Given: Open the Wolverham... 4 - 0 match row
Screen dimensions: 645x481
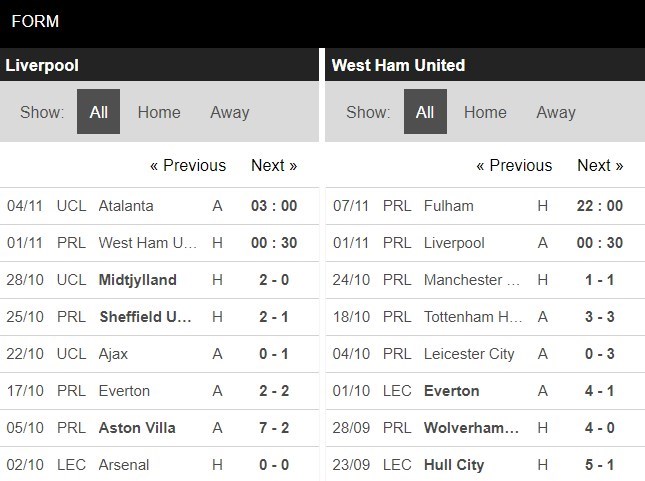Looking at the screenshot, I should click(485, 428).
